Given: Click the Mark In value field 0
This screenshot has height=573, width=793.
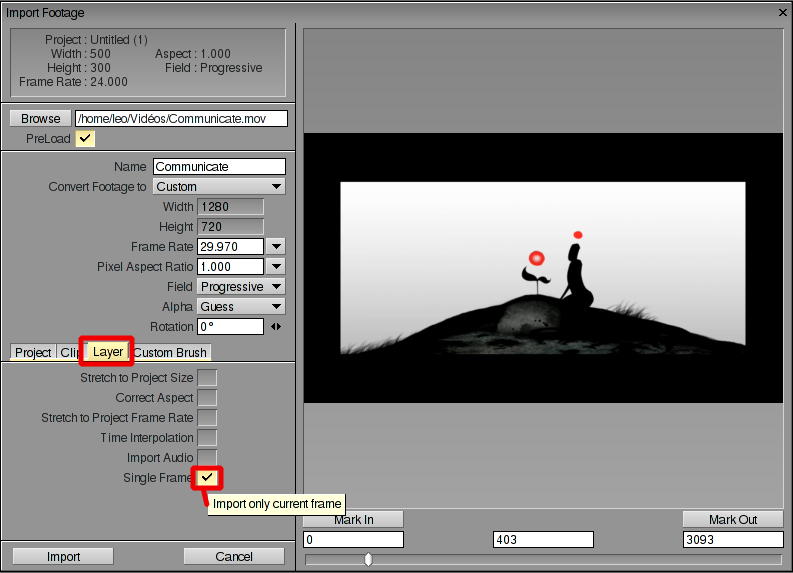Looking at the screenshot, I should point(354,540).
